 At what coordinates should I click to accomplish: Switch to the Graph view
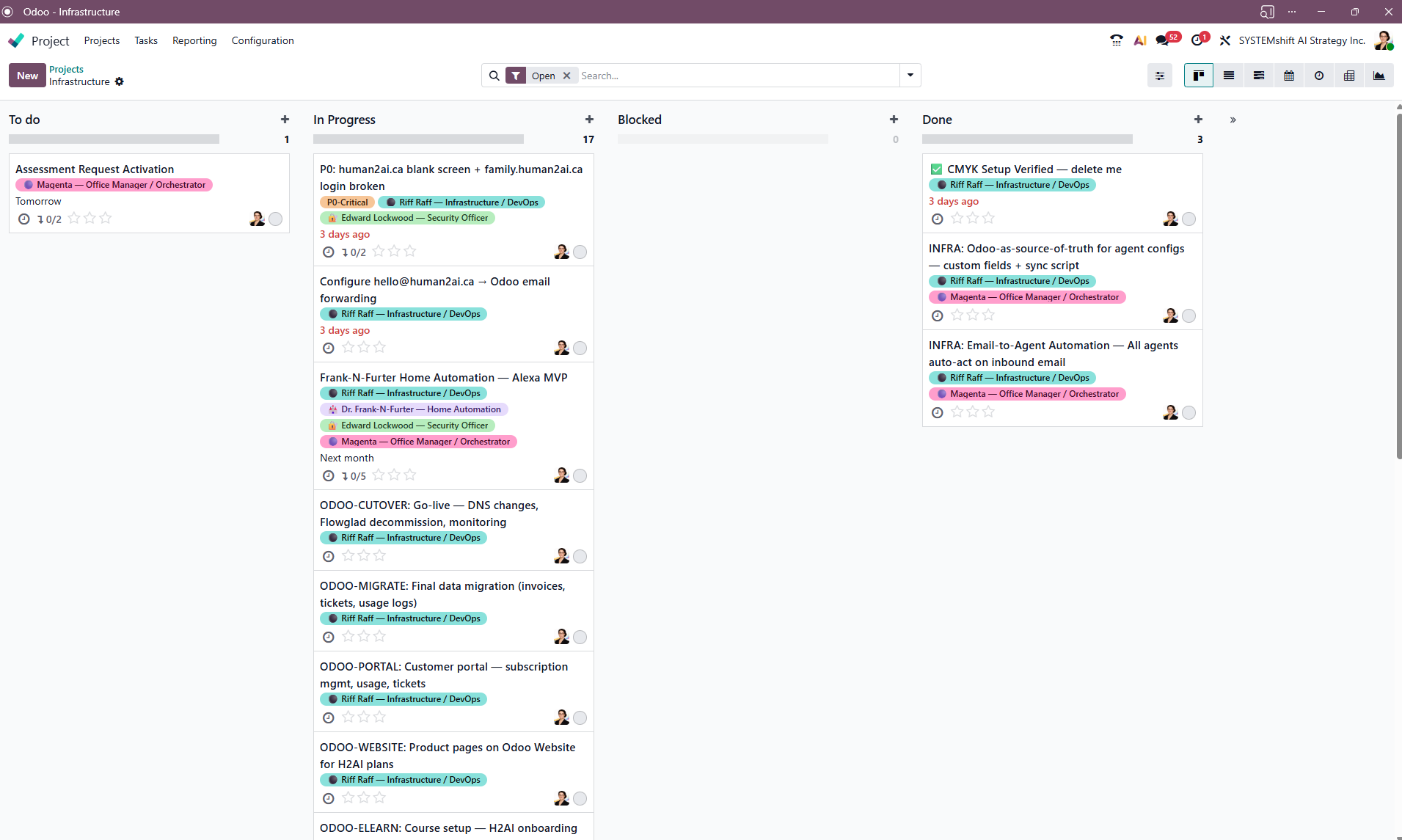point(1379,76)
